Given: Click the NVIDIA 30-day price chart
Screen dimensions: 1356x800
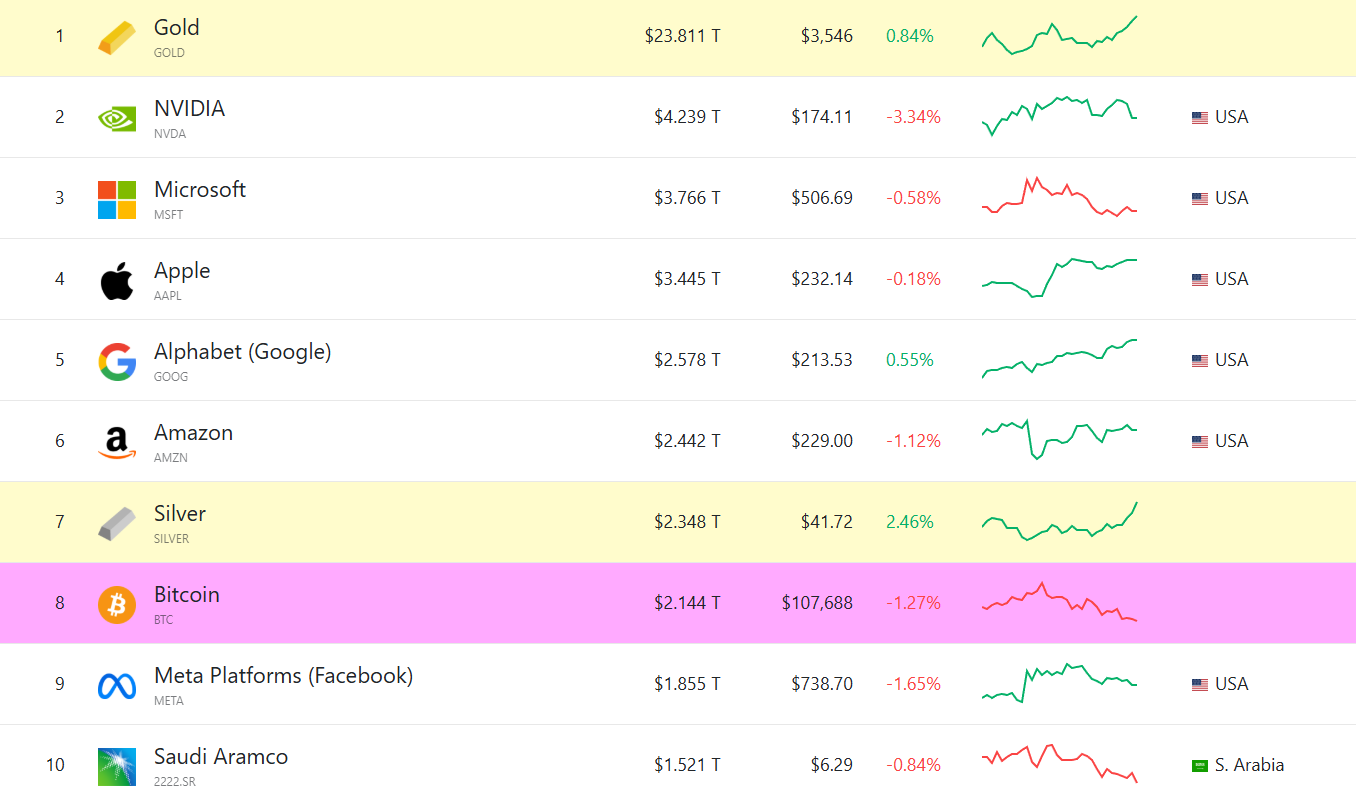Looking at the screenshot, I should coord(1059,116).
